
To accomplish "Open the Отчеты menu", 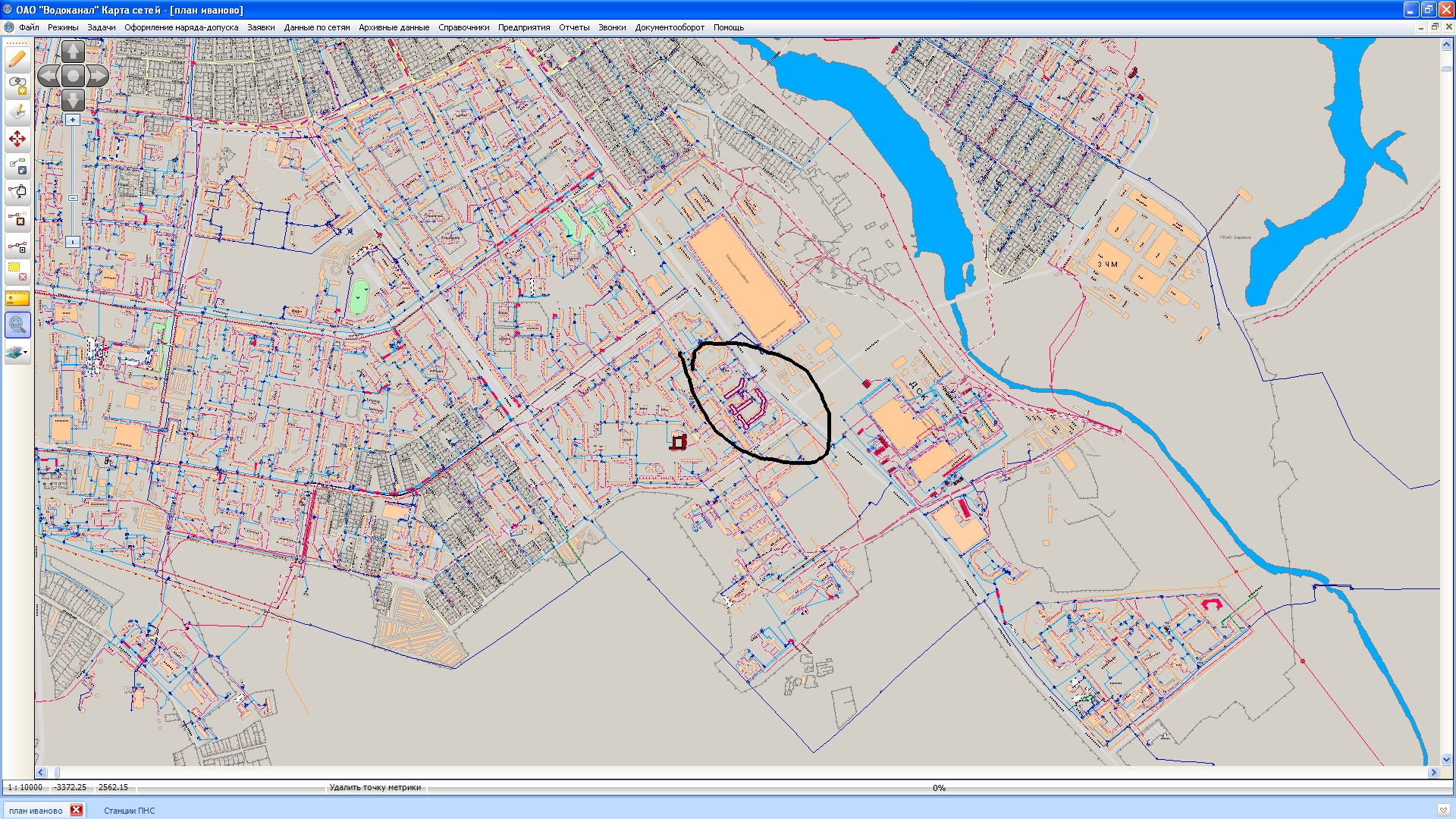I will [573, 27].
